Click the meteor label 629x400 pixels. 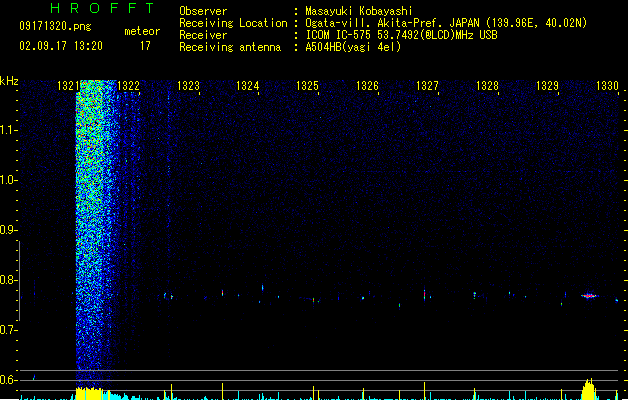(142, 31)
